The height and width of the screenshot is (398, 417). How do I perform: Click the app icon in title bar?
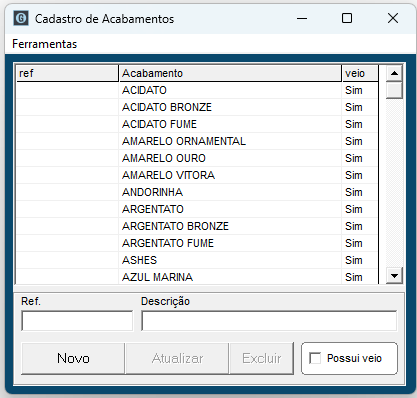coord(21,18)
